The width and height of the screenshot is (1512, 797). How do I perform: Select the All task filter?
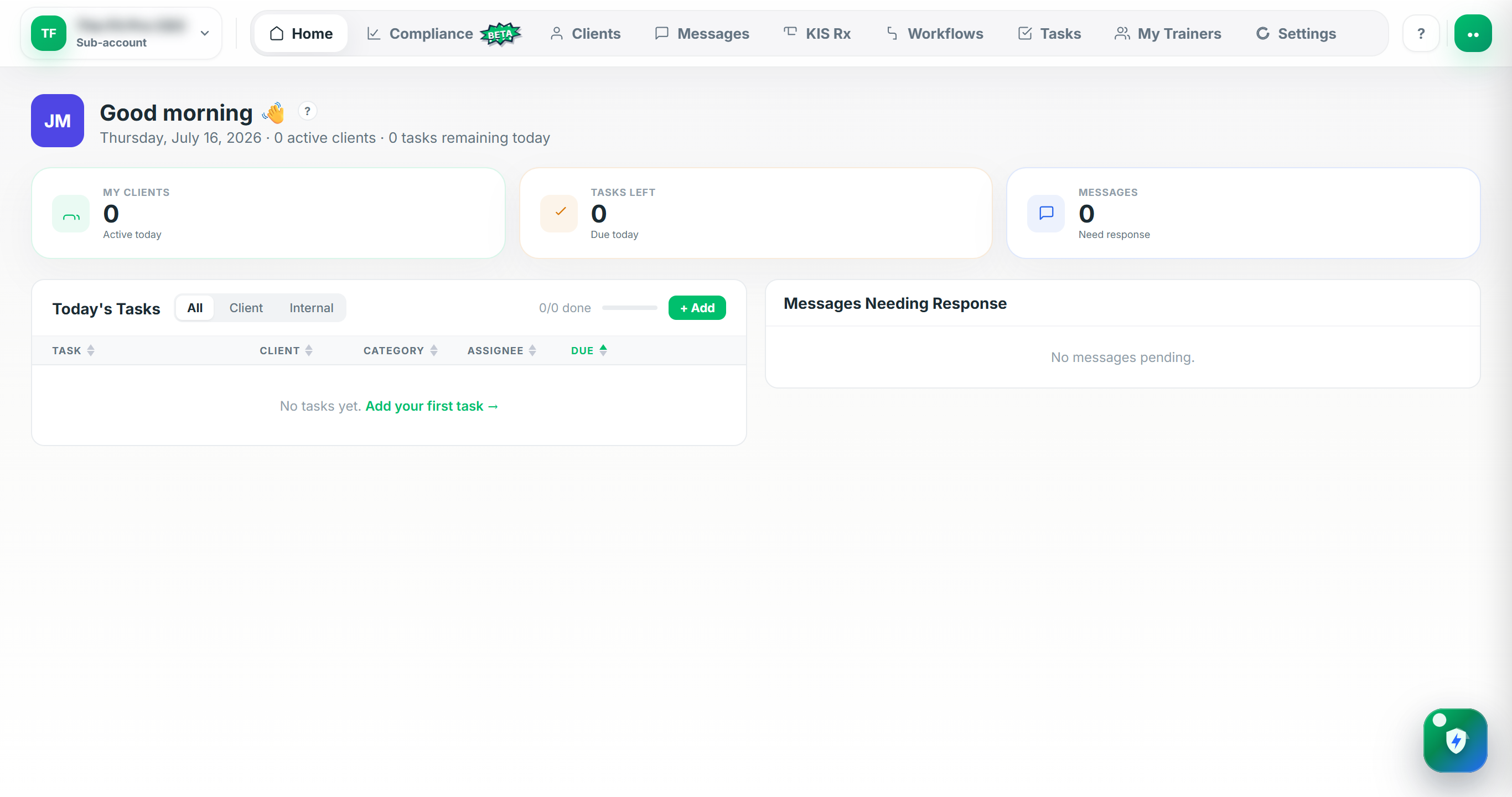pyautogui.click(x=195, y=308)
